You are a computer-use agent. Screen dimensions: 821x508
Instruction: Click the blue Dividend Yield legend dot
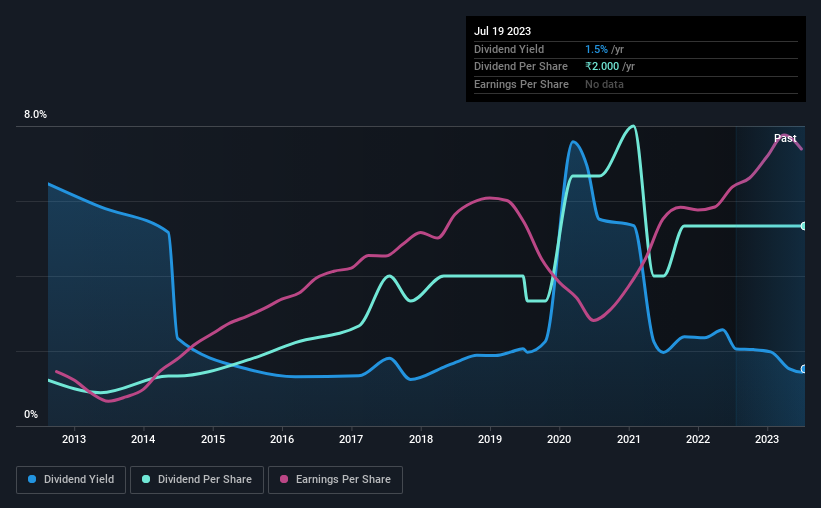tap(32, 479)
